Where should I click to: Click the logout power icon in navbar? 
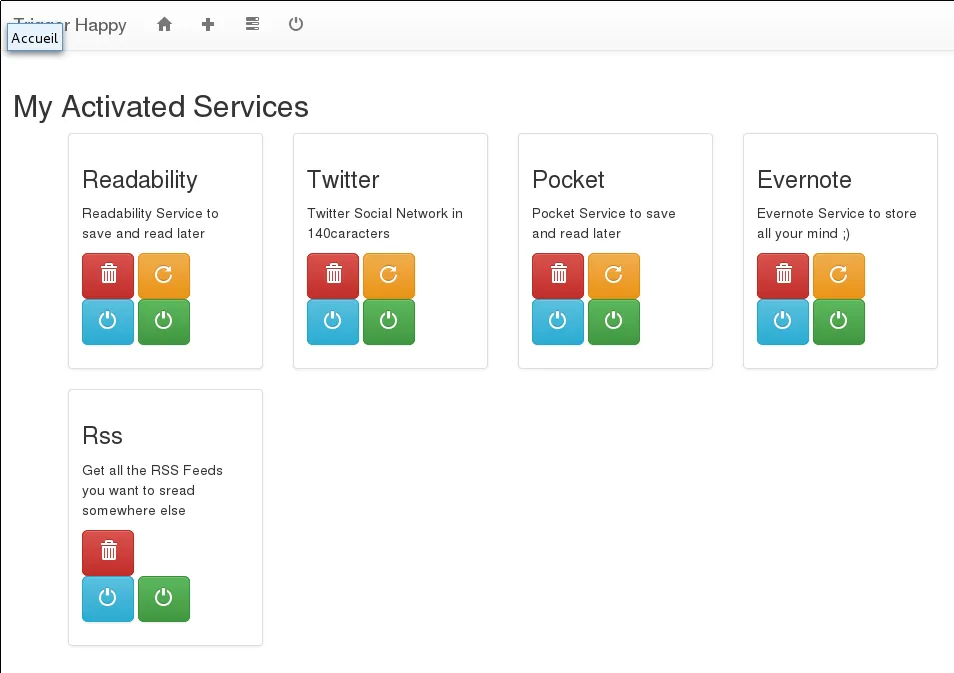point(296,23)
